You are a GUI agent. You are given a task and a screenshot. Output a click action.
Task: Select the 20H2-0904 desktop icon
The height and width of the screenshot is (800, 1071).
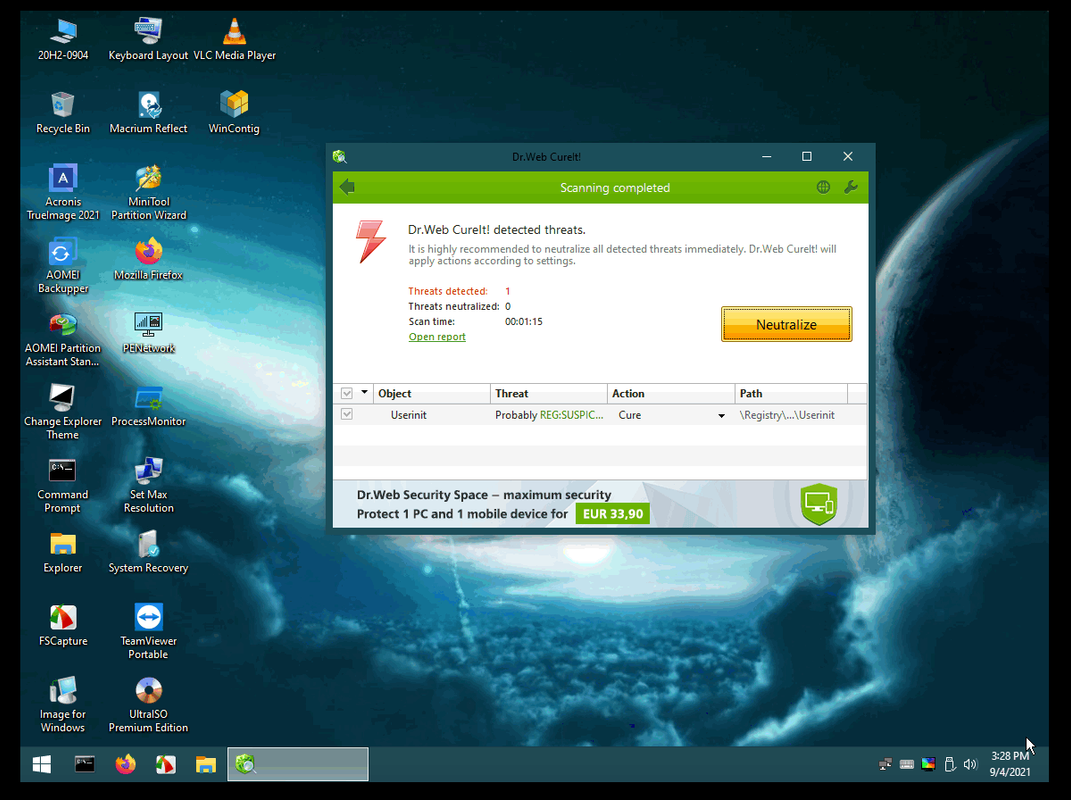[x=63, y=40]
